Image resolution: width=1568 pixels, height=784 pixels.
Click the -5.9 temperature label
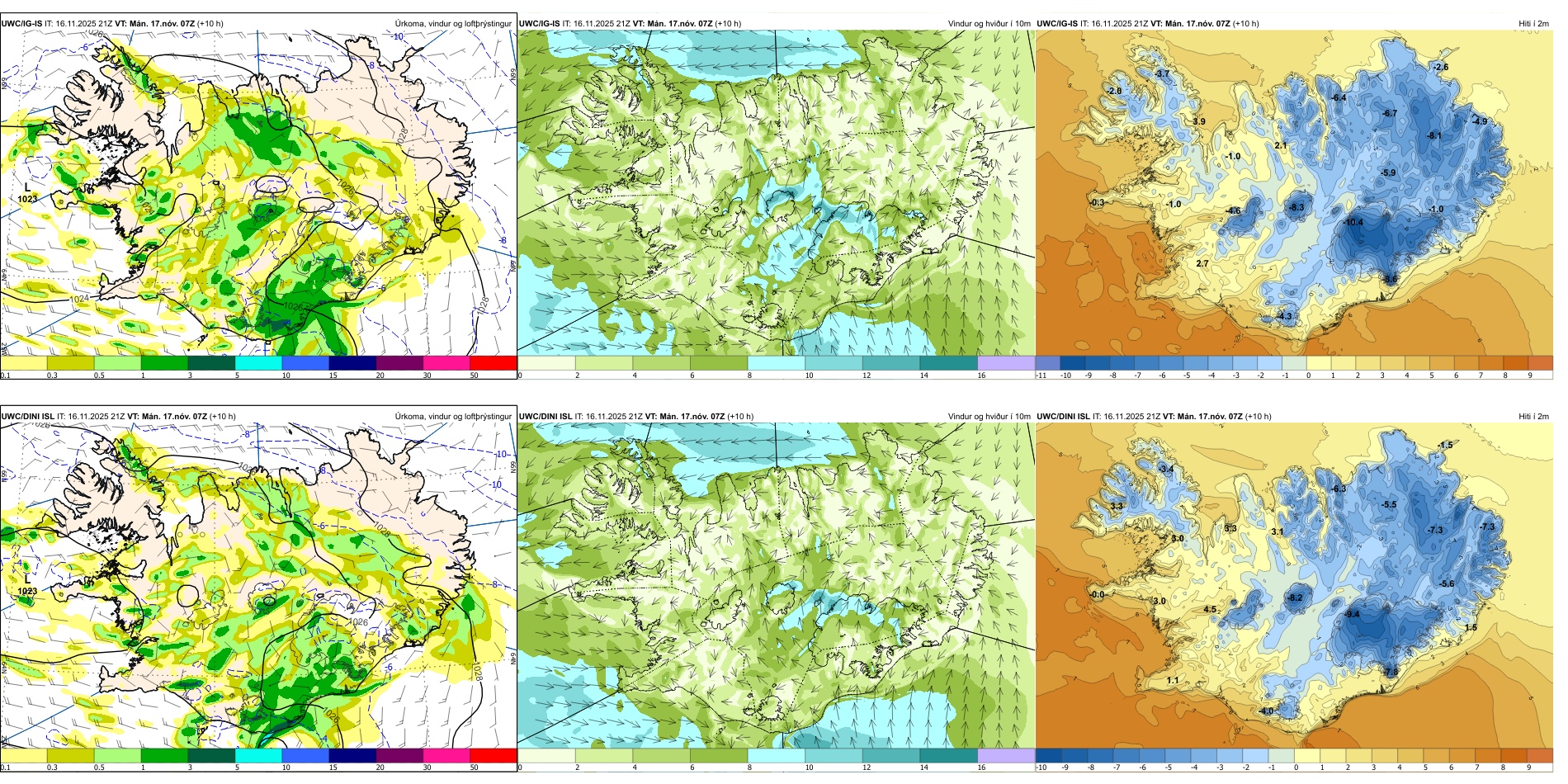click(1389, 172)
